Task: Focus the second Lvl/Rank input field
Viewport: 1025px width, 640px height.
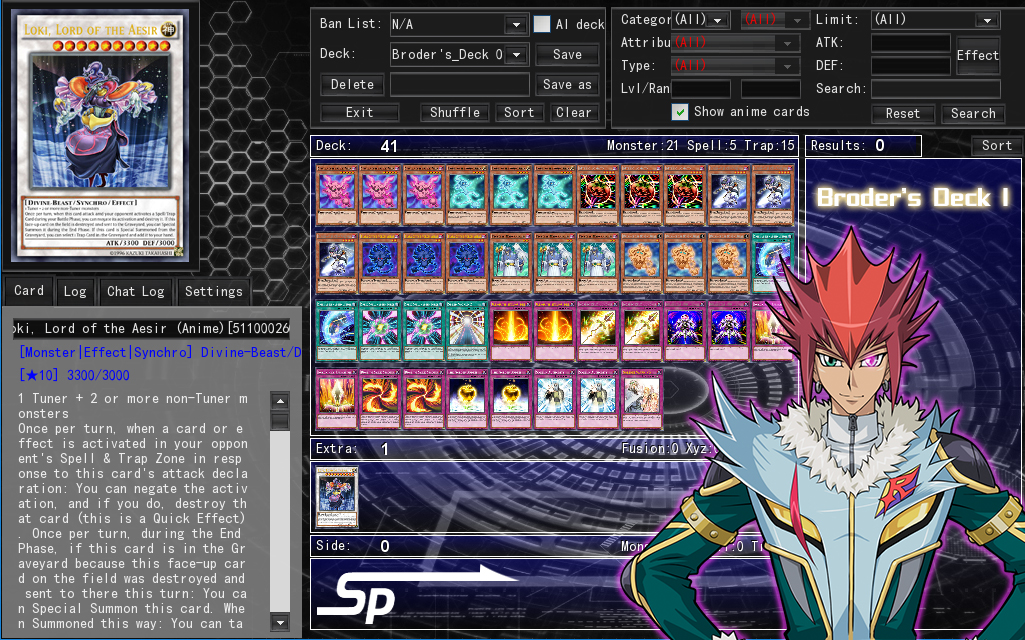Action: point(771,88)
